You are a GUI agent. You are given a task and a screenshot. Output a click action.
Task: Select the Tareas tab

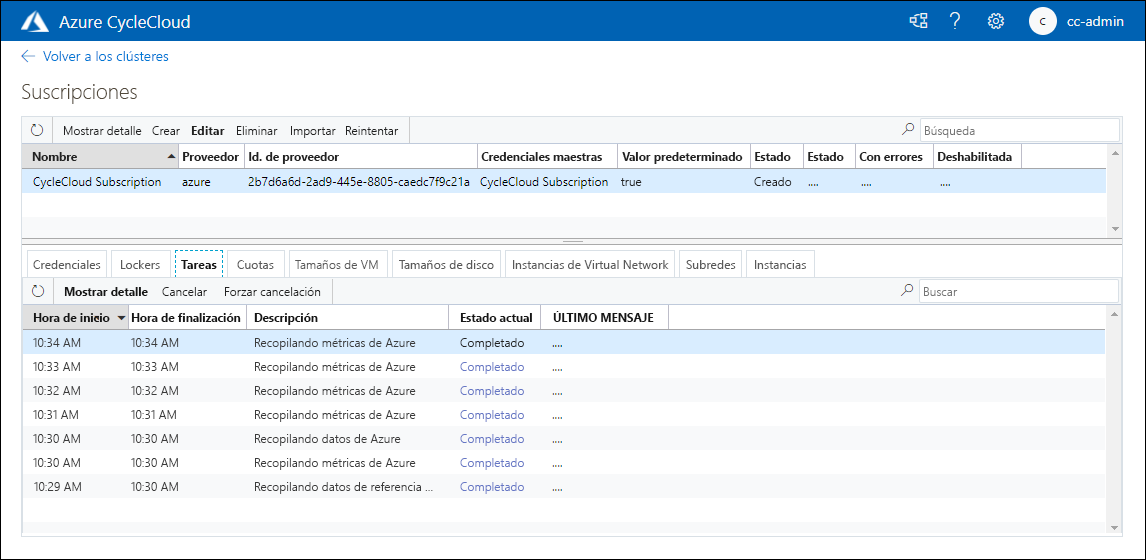click(x=198, y=265)
